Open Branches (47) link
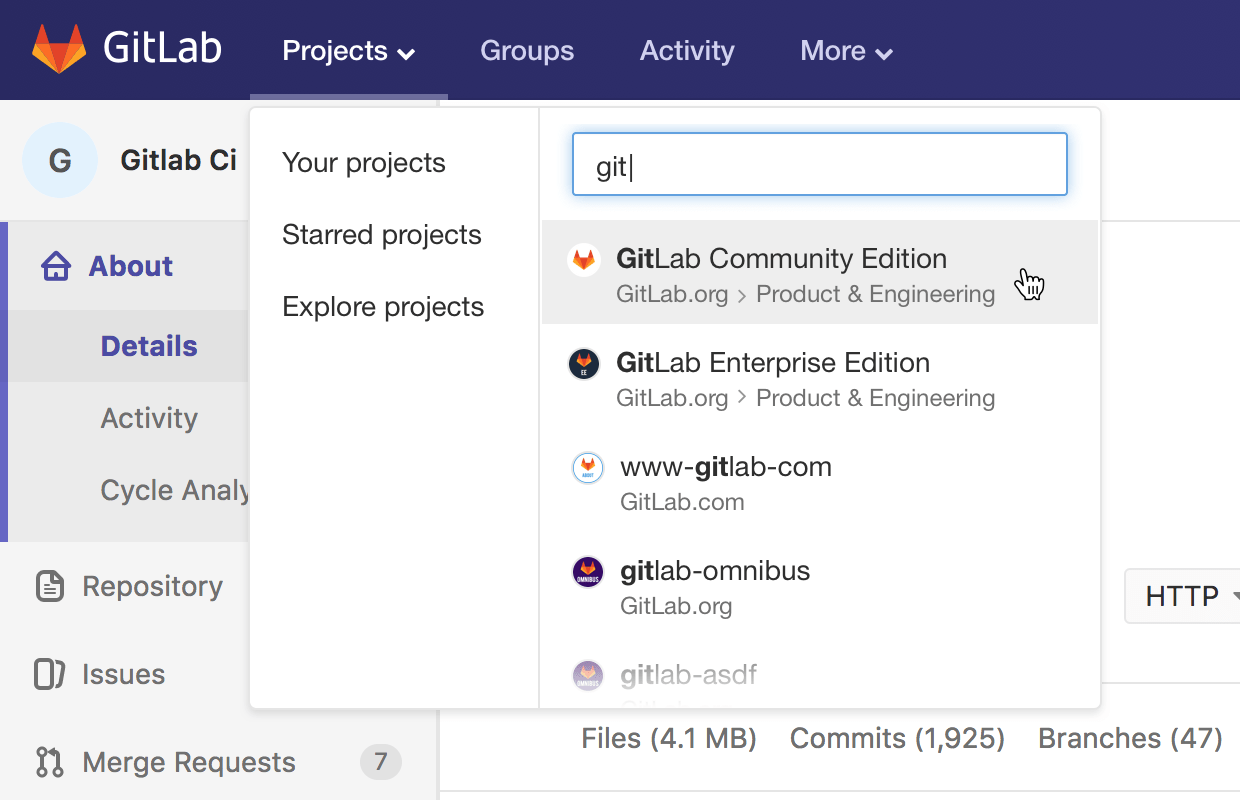This screenshot has width=1240, height=800. coord(1130,738)
